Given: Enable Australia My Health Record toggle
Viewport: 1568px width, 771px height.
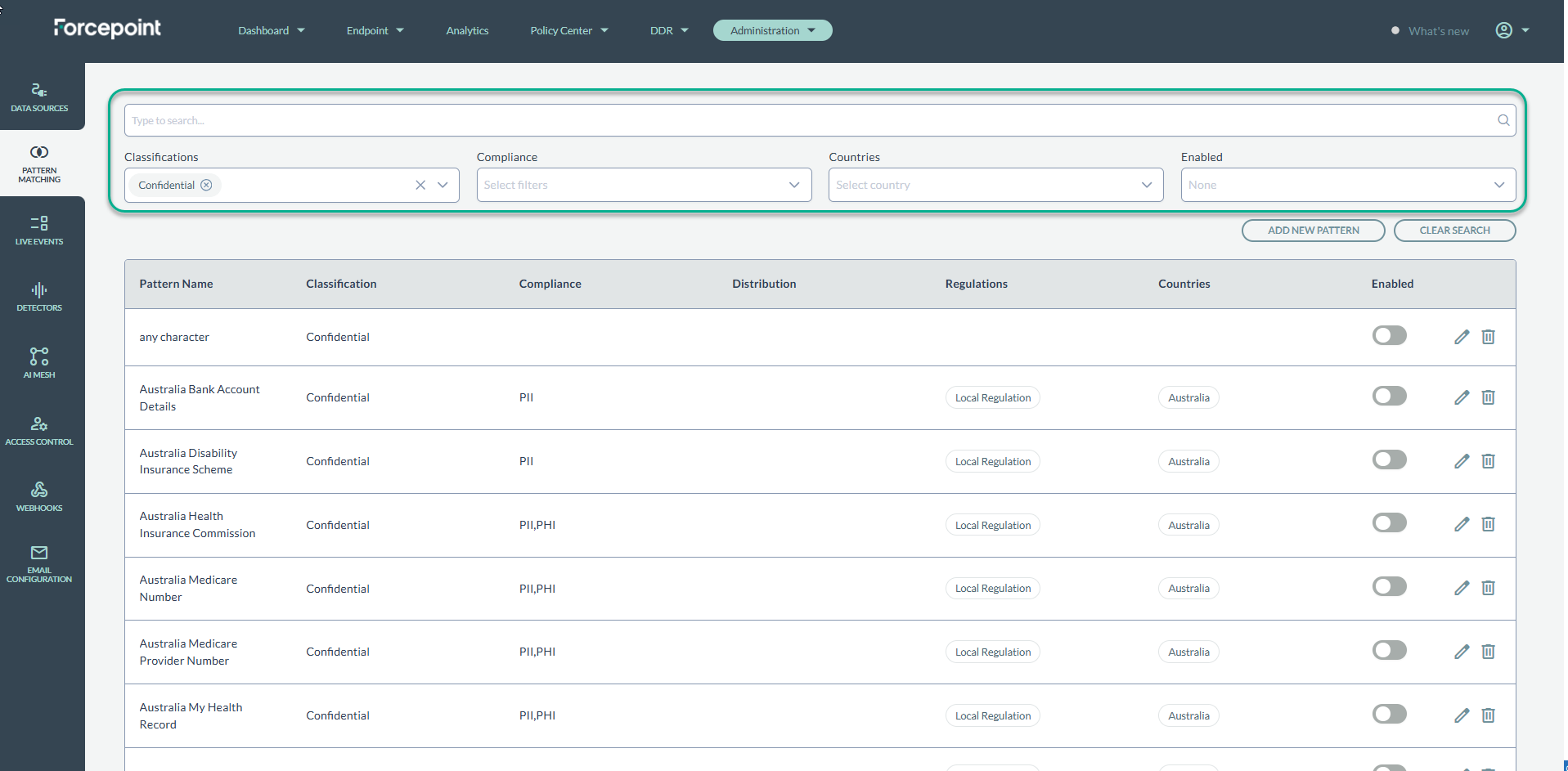Looking at the screenshot, I should tap(1390, 714).
